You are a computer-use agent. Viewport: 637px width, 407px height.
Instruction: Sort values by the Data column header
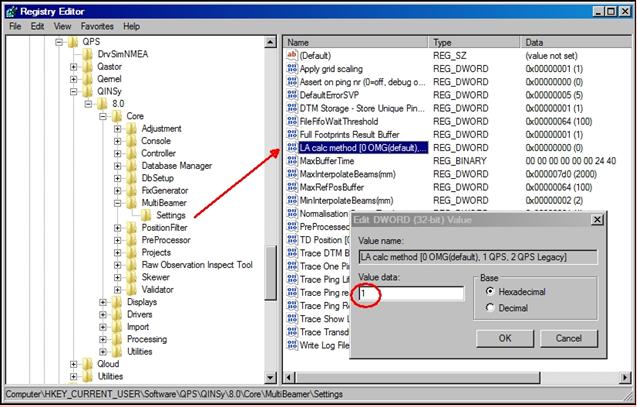coord(575,42)
